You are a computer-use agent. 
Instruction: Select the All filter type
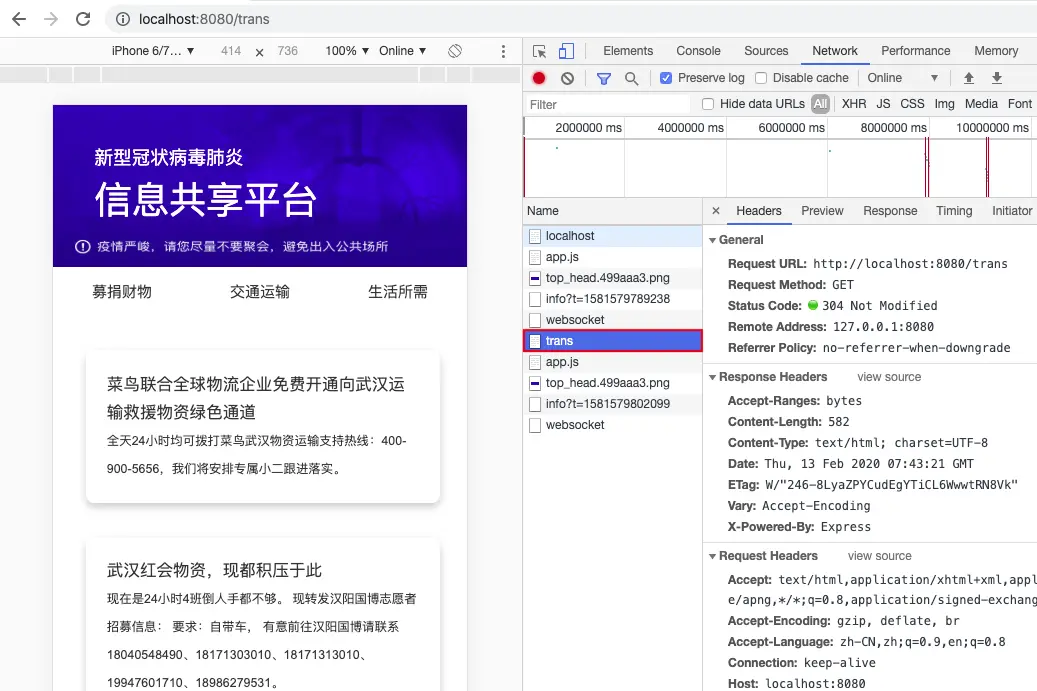point(820,104)
